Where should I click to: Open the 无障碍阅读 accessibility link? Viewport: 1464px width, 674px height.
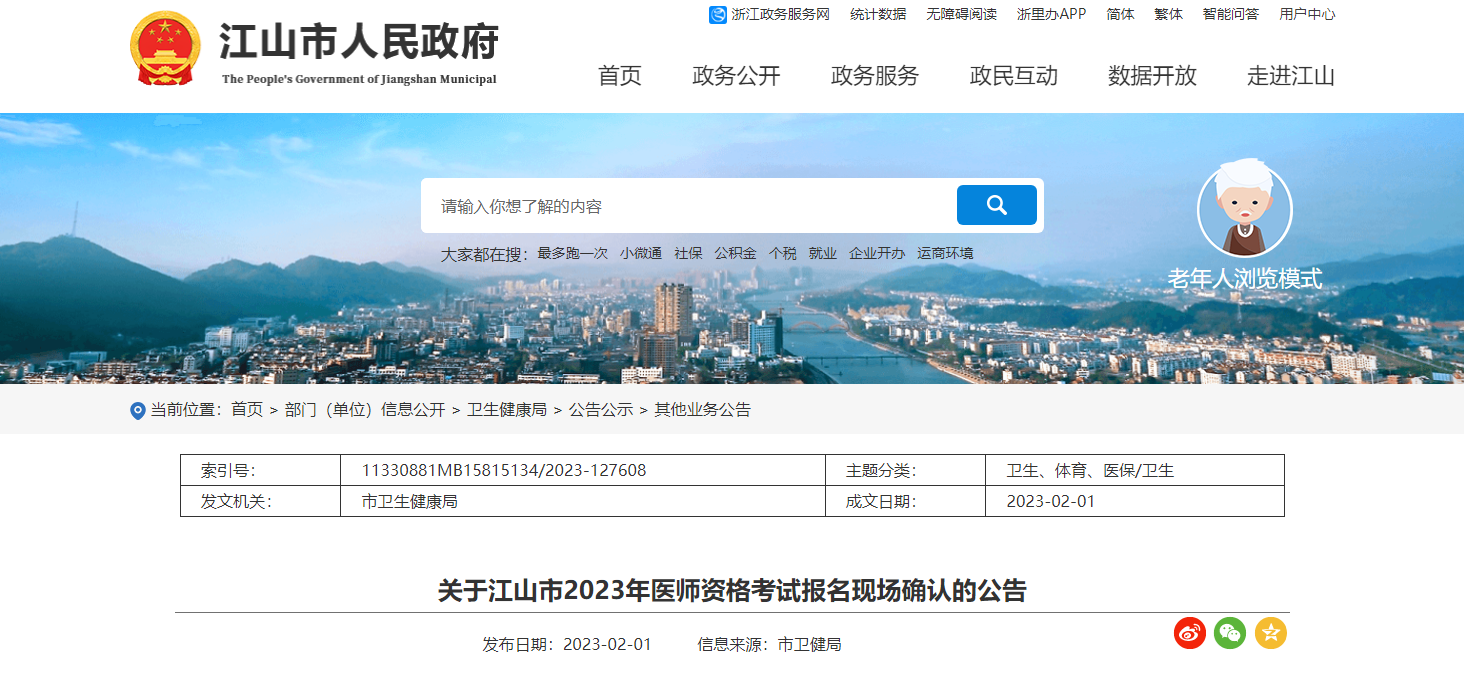(961, 14)
